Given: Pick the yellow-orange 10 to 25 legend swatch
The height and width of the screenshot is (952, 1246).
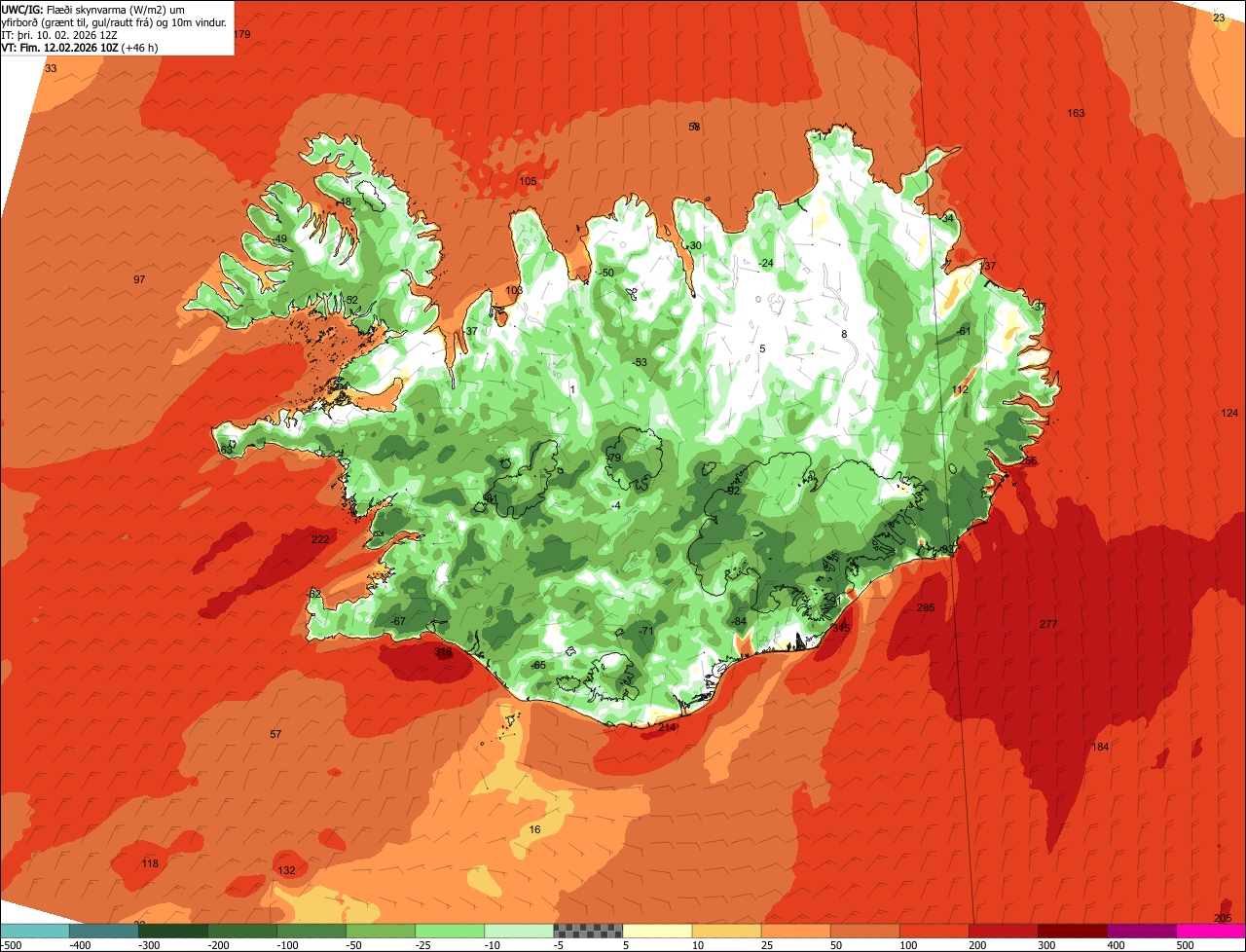Looking at the screenshot, I should pyautogui.click(x=727, y=931).
